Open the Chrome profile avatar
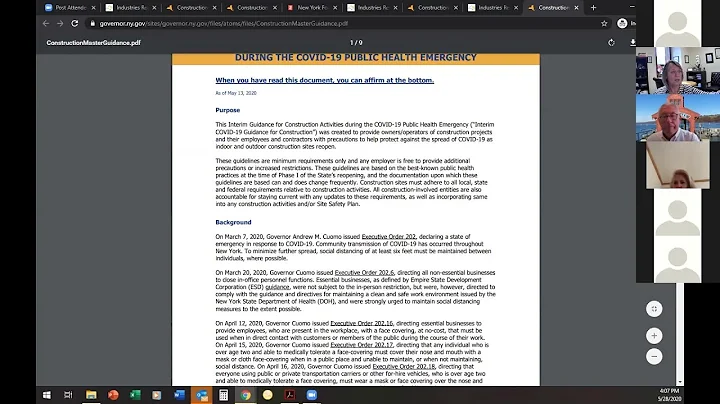 pos(622,23)
